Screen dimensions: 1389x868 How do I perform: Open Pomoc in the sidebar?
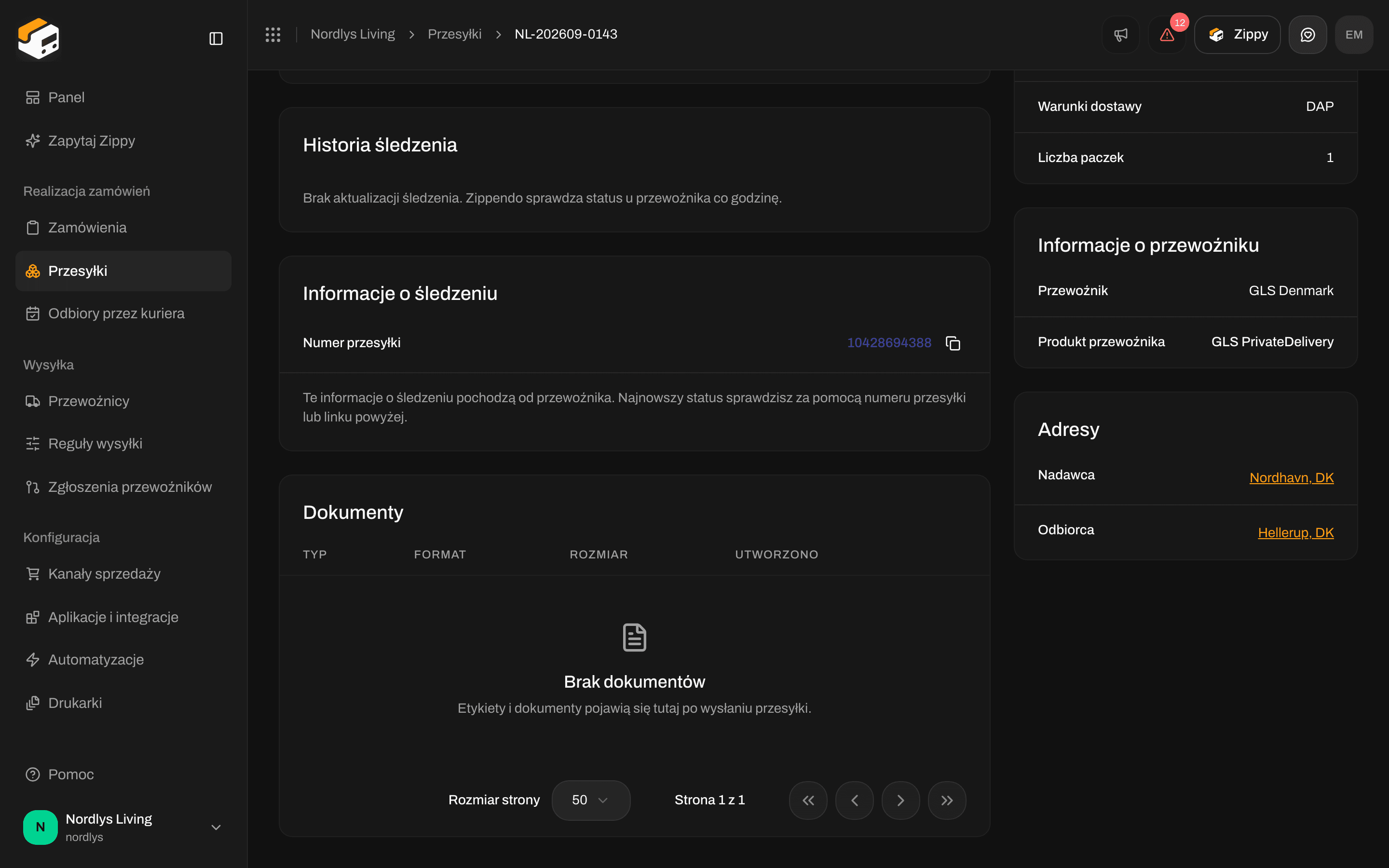coord(123,774)
